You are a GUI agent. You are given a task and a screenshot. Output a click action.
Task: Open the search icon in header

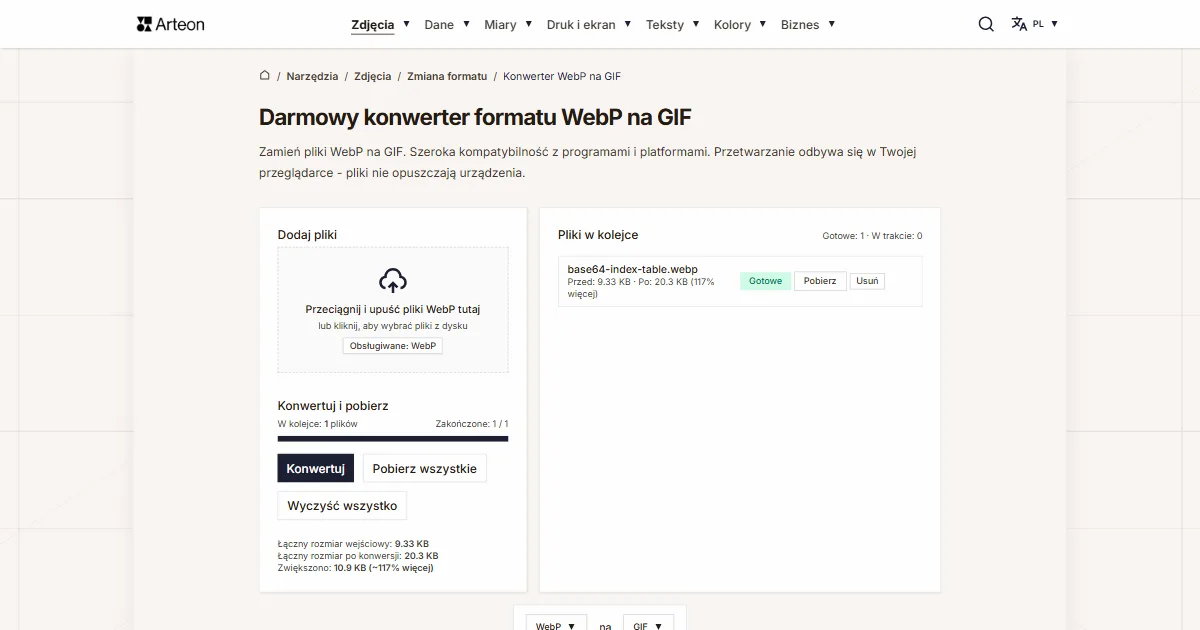(986, 24)
